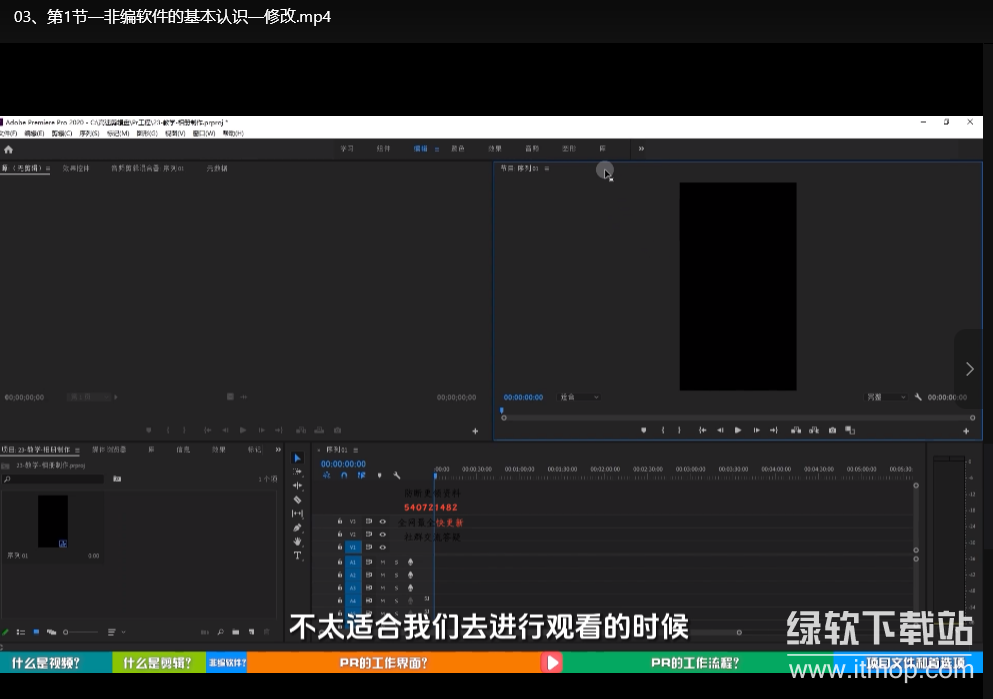Add marker in the timeline header
The height and width of the screenshot is (699, 993).
tap(379, 475)
